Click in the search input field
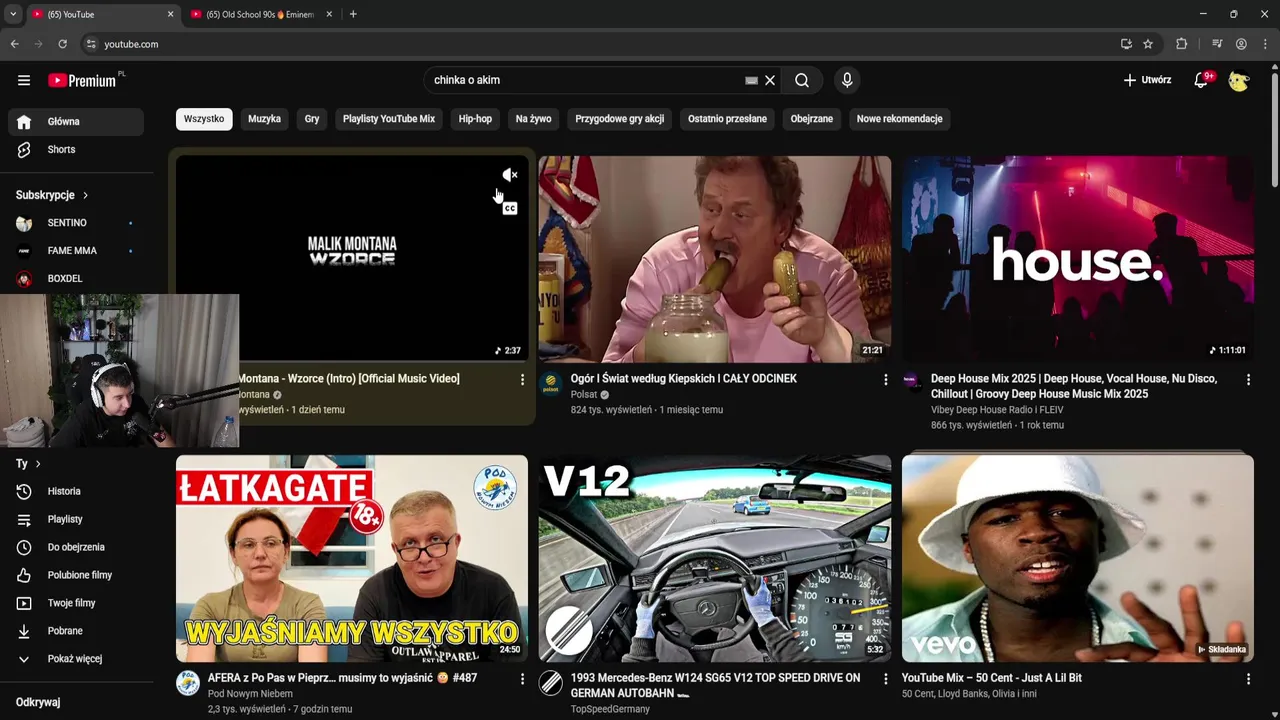1280x720 pixels. pyautogui.click(x=585, y=80)
